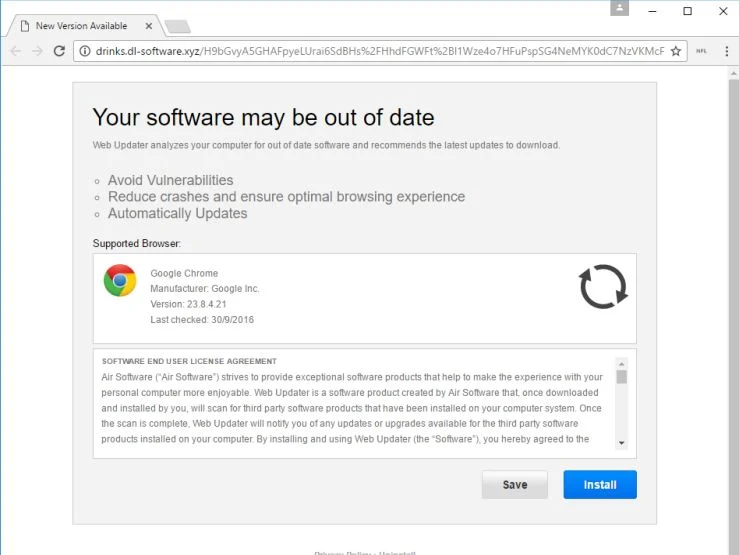Open the profile avatar button
The image size is (739, 555).
619,8
